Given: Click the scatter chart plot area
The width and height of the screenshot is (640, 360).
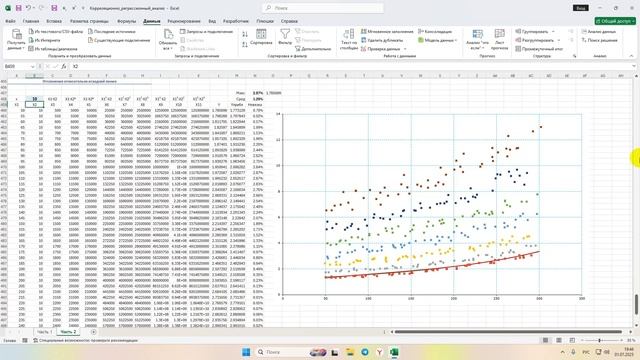Looking at the screenshot, I should click(x=432, y=204).
